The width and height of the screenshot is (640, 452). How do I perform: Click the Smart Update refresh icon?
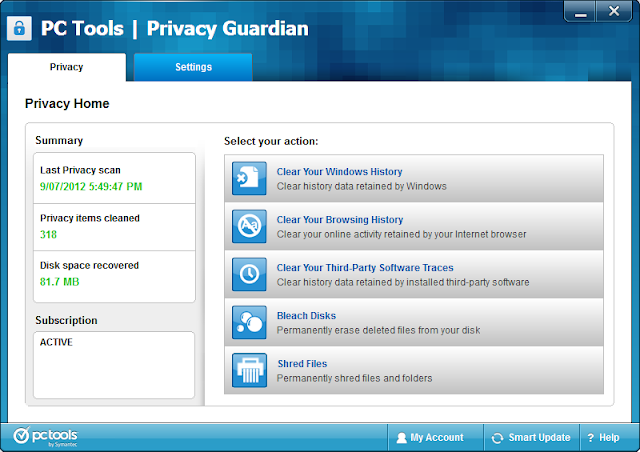point(497,438)
